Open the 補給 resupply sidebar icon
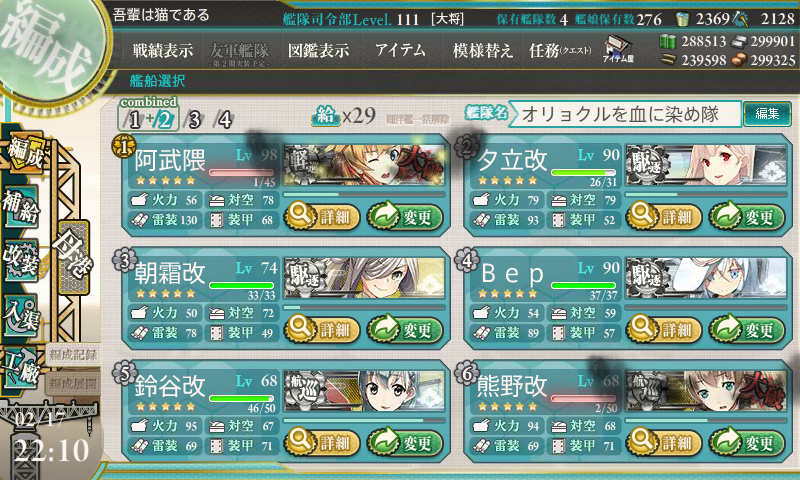Viewport: 800px width, 480px height. (21, 208)
